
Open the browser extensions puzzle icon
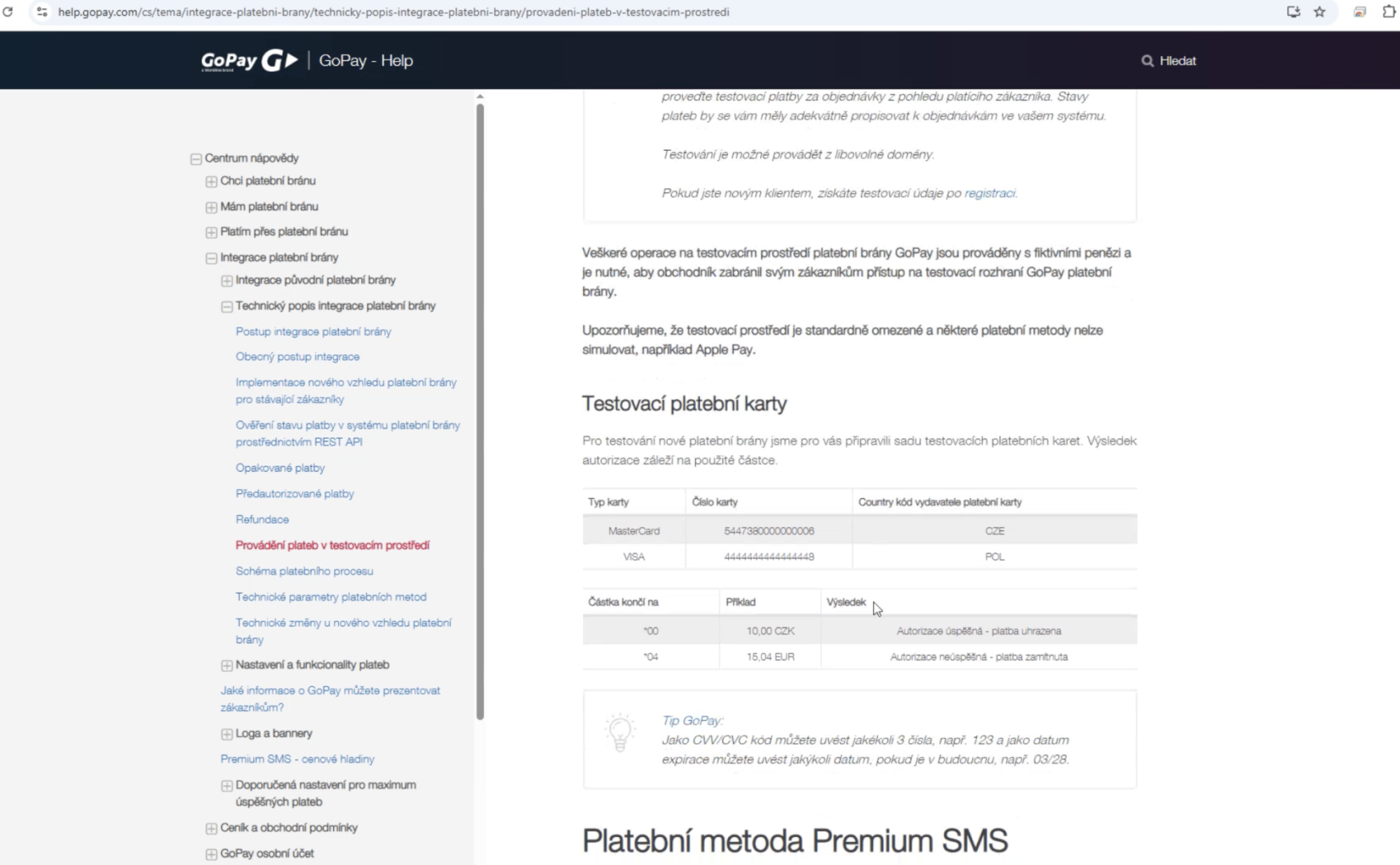coord(1390,12)
